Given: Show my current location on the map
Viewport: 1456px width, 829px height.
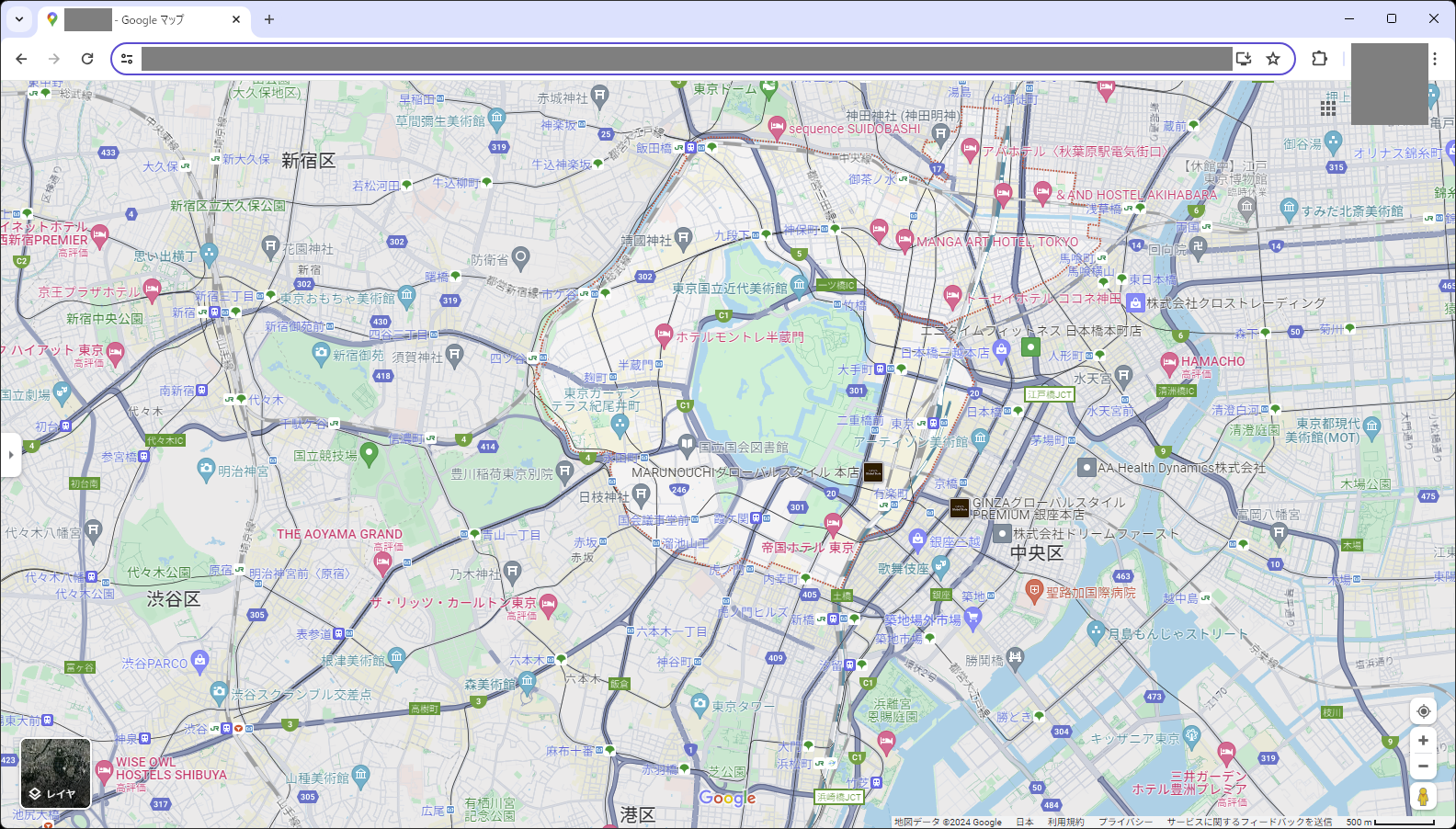Looking at the screenshot, I should pos(1423,711).
